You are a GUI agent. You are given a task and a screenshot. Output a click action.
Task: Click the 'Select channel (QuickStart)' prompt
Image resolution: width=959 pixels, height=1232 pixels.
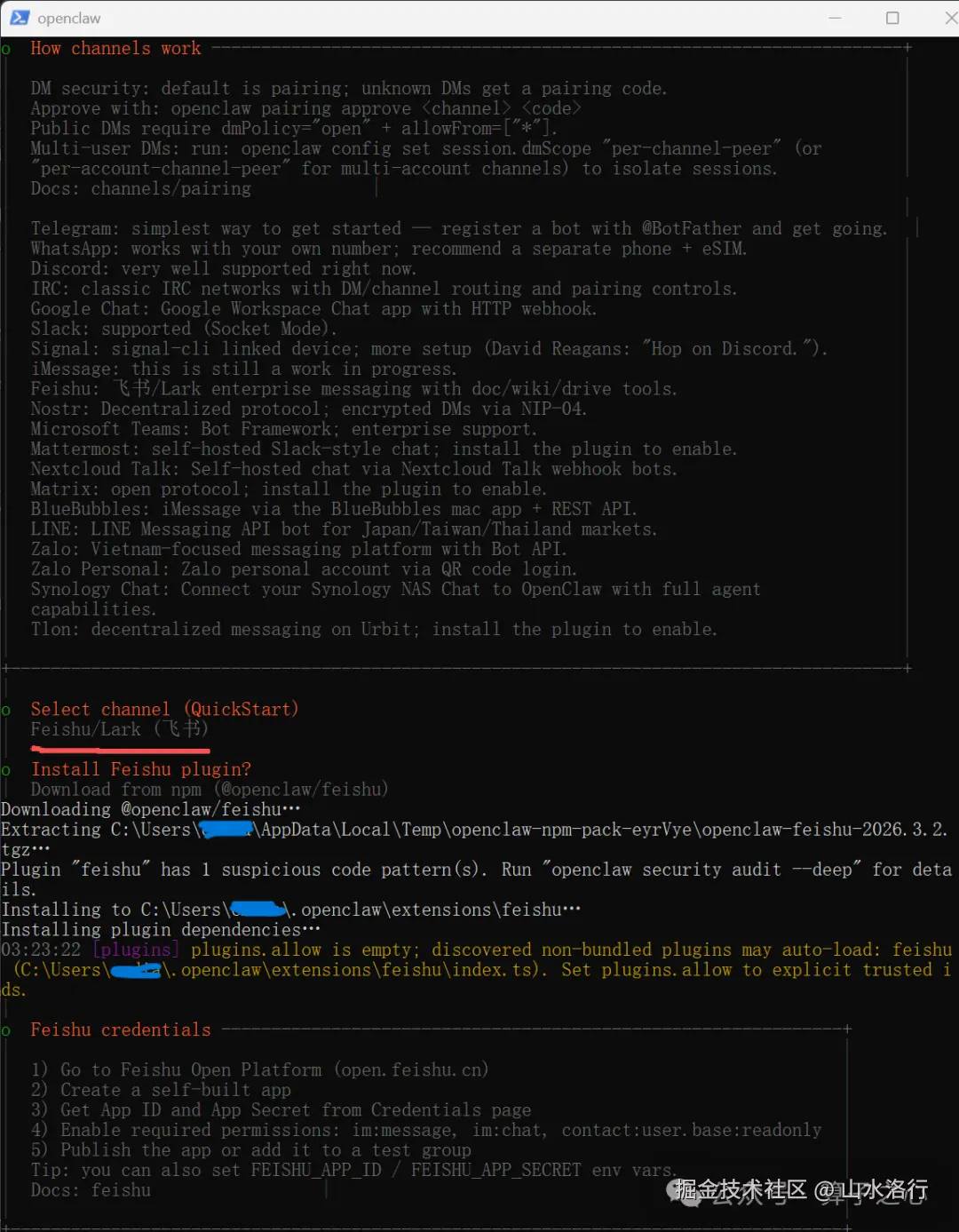click(164, 709)
